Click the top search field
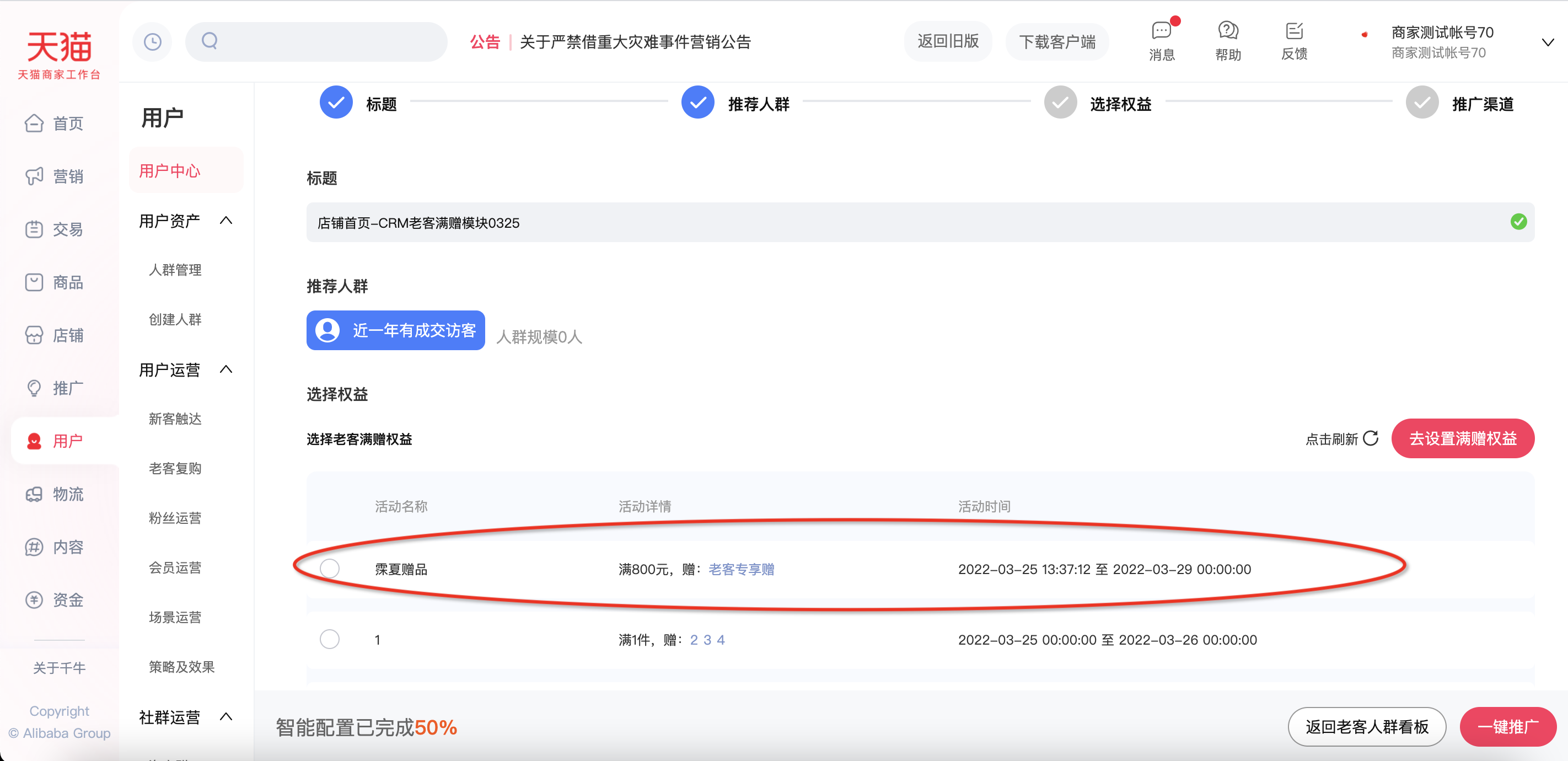This screenshot has height=761, width=1568. pos(316,42)
